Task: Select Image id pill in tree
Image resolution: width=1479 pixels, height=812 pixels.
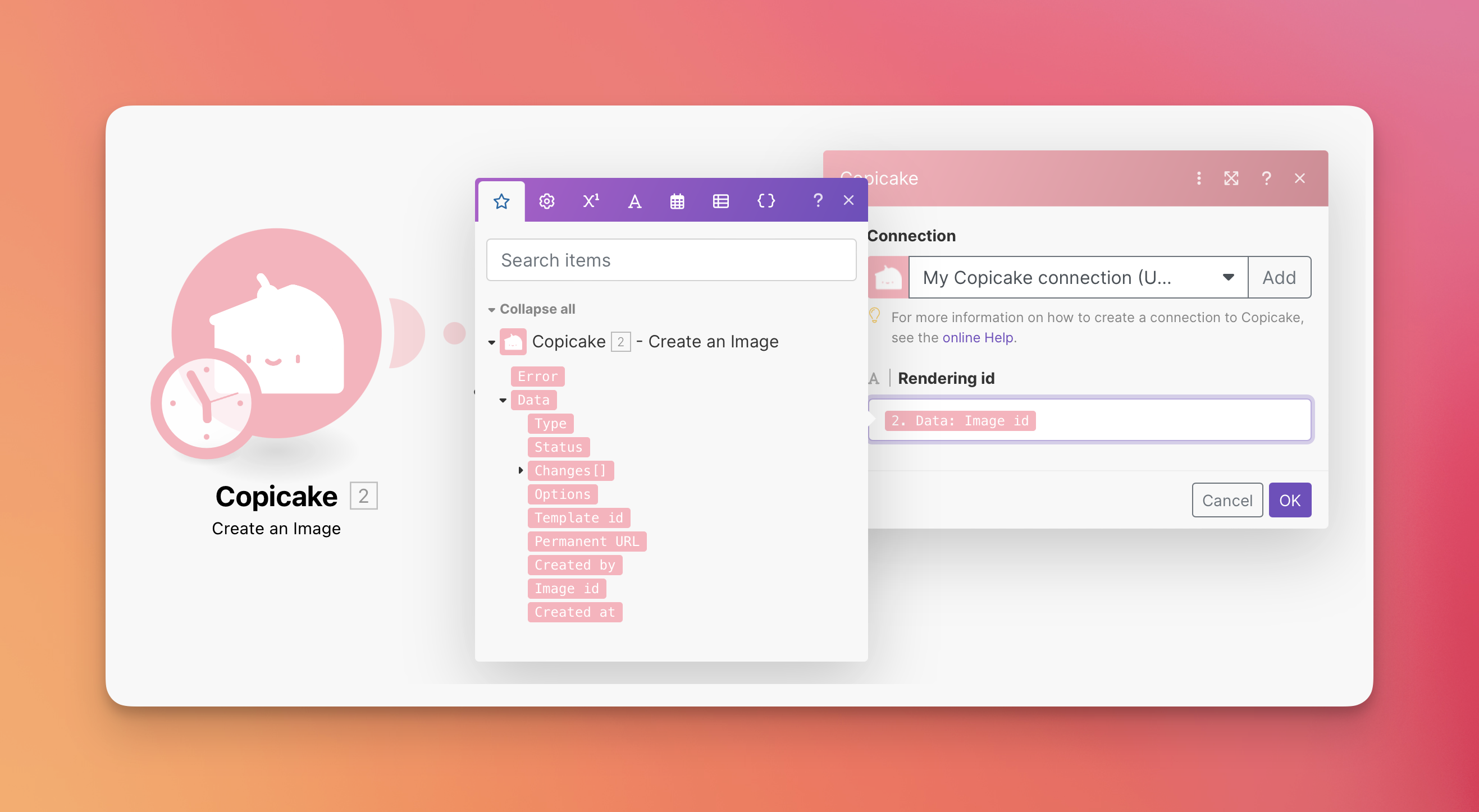Action: [x=567, y=588]
